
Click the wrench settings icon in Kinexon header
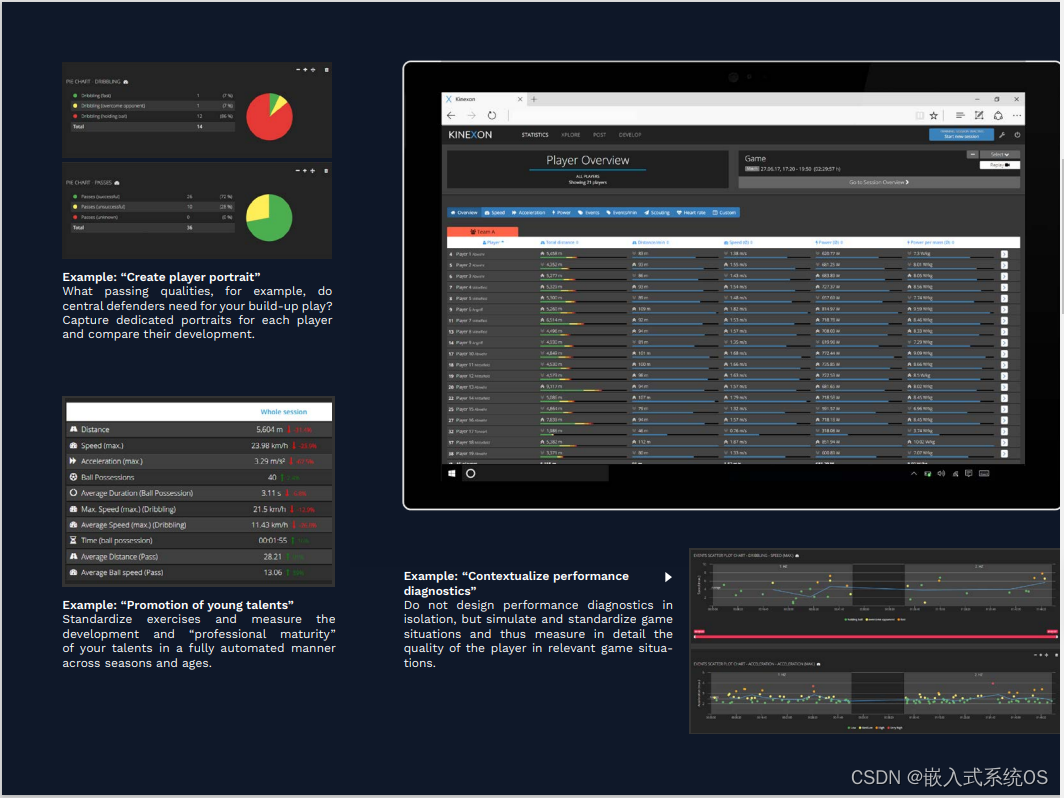1002,135
